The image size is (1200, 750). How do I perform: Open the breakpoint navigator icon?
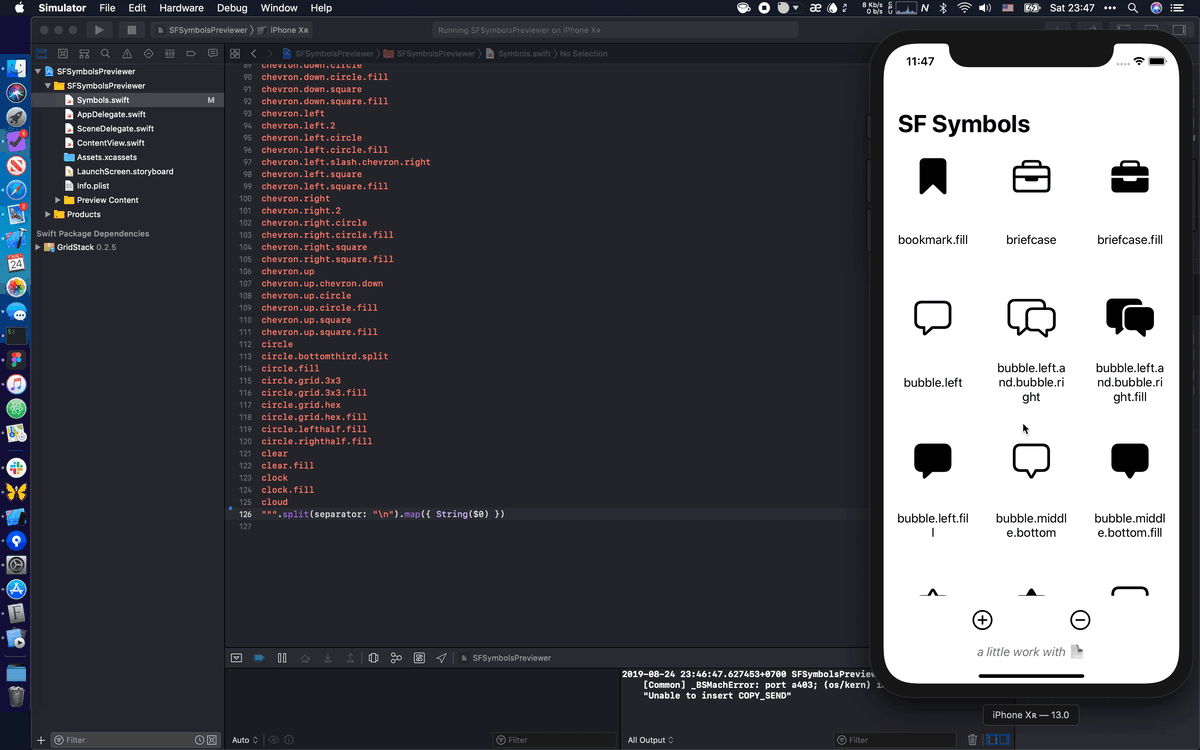click(x=191, y=53)
